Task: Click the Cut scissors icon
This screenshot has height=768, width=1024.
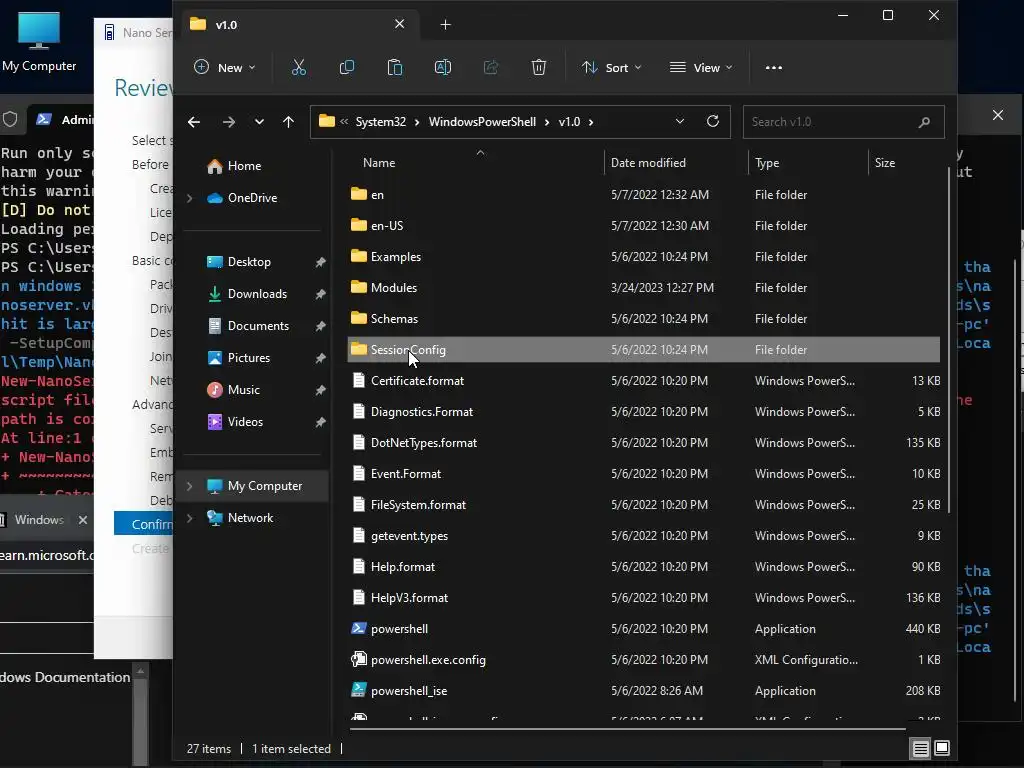Action: 298,67
